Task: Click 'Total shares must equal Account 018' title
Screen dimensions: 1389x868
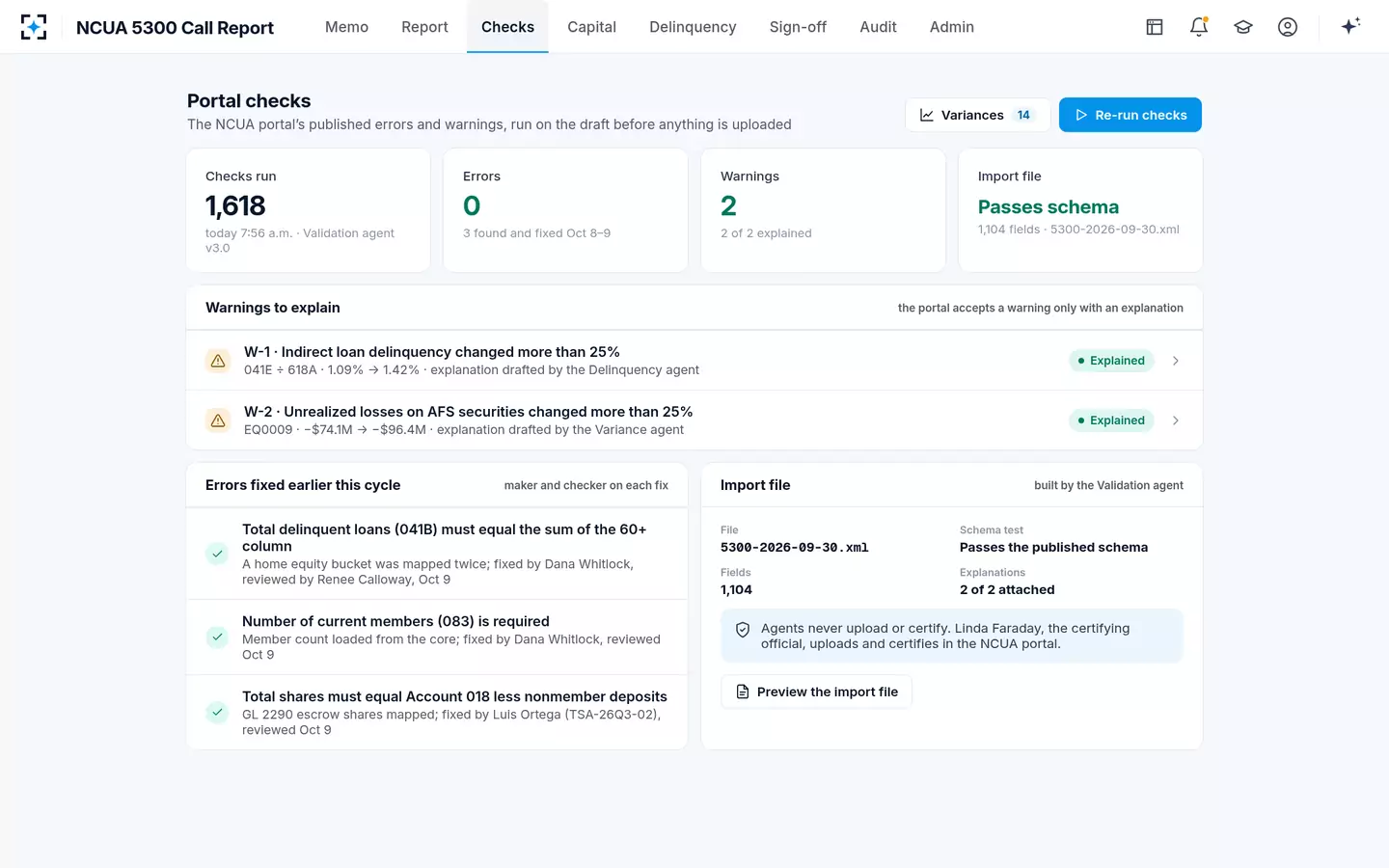Action: pyautogui.click(x=454, y=696)
